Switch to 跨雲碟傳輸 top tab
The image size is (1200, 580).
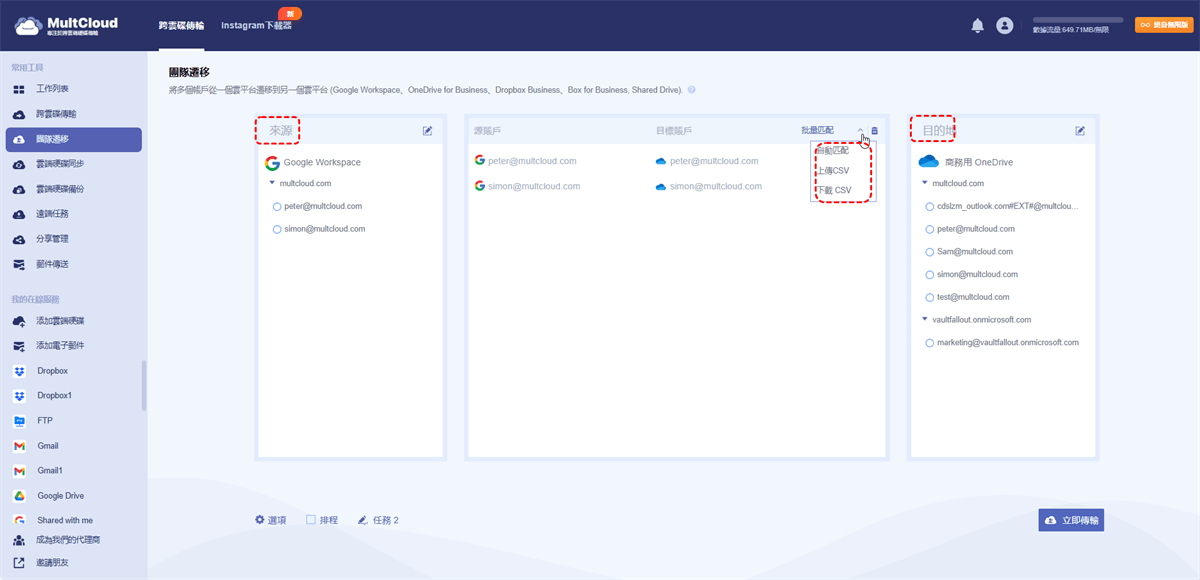point(180,26)
